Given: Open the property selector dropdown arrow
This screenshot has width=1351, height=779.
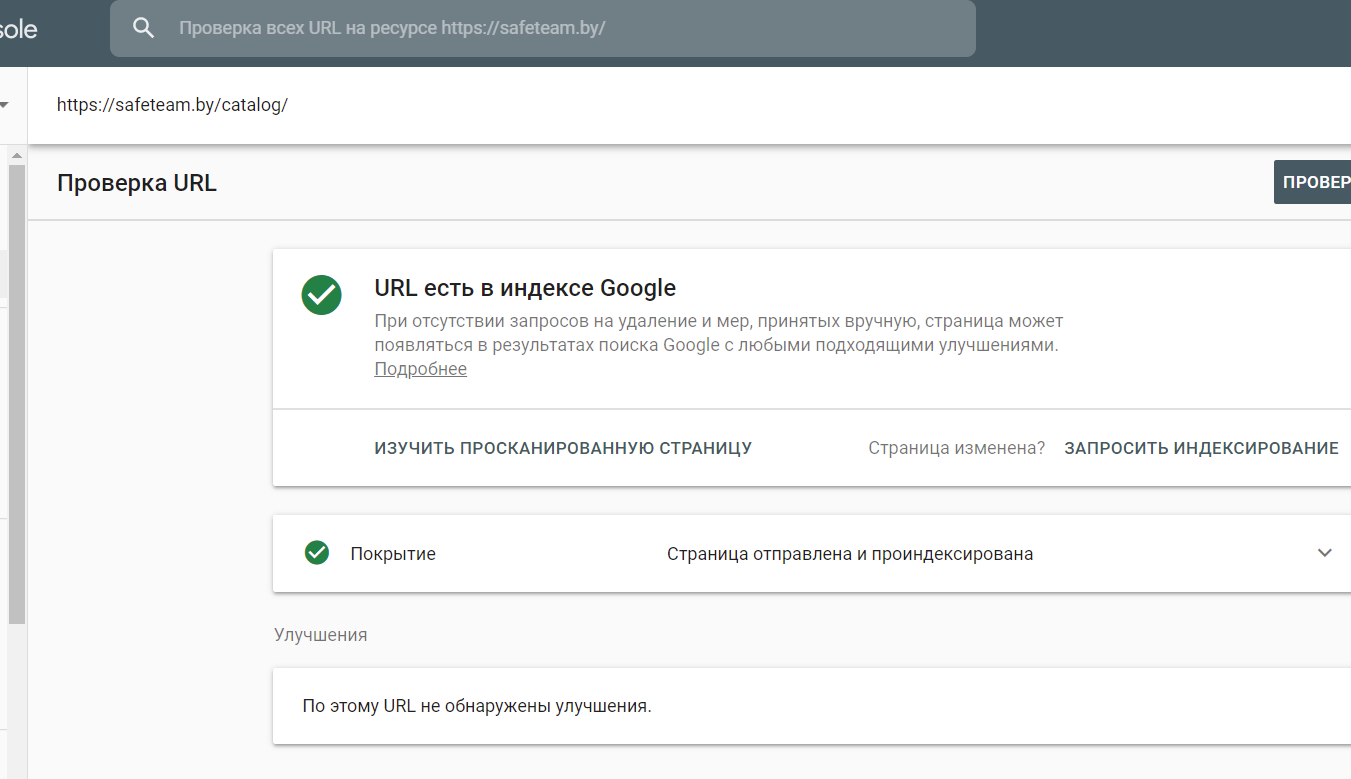Looking at the screenshot, I should [4, 105].
